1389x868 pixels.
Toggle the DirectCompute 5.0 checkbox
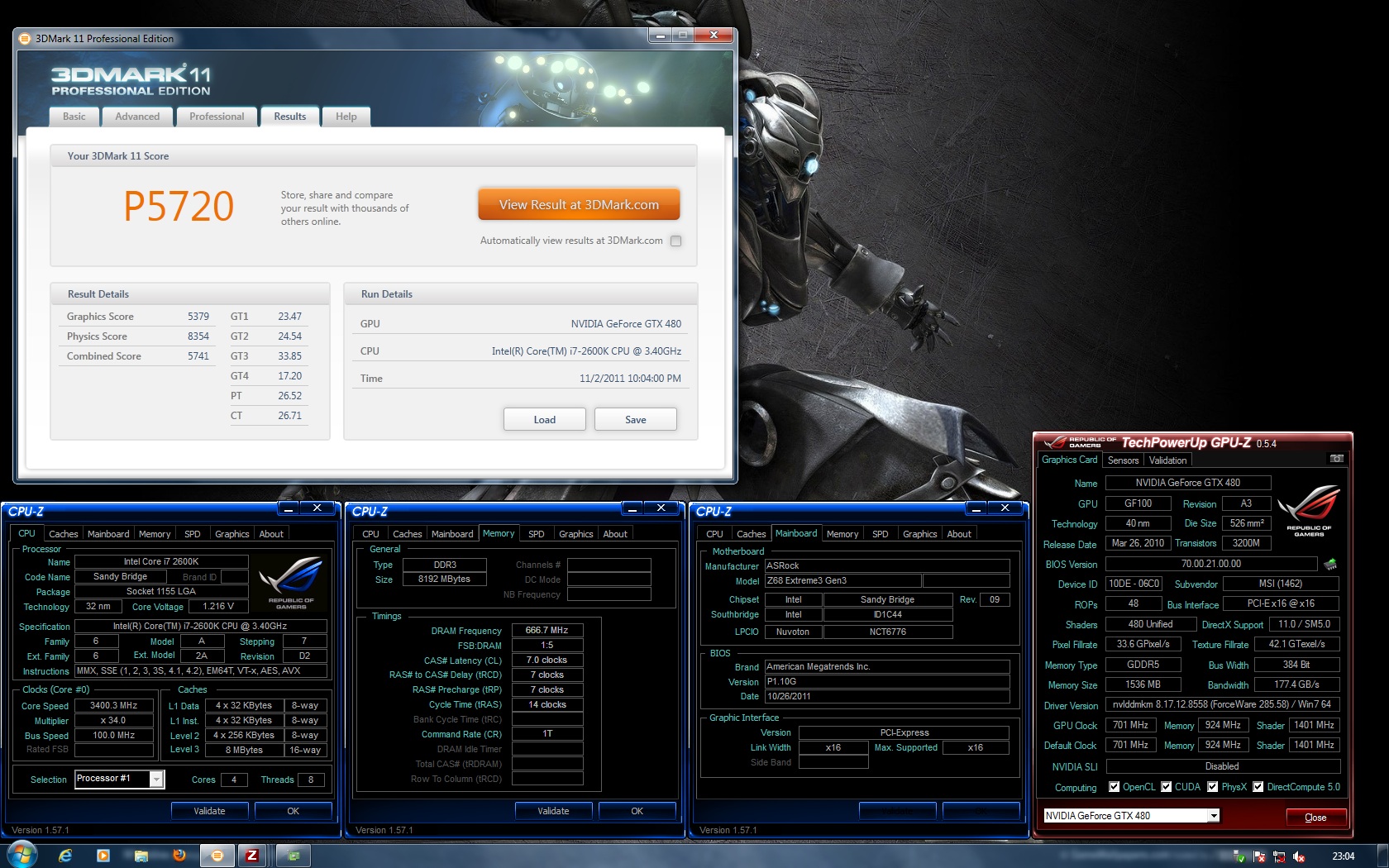tap(1258, 787)
